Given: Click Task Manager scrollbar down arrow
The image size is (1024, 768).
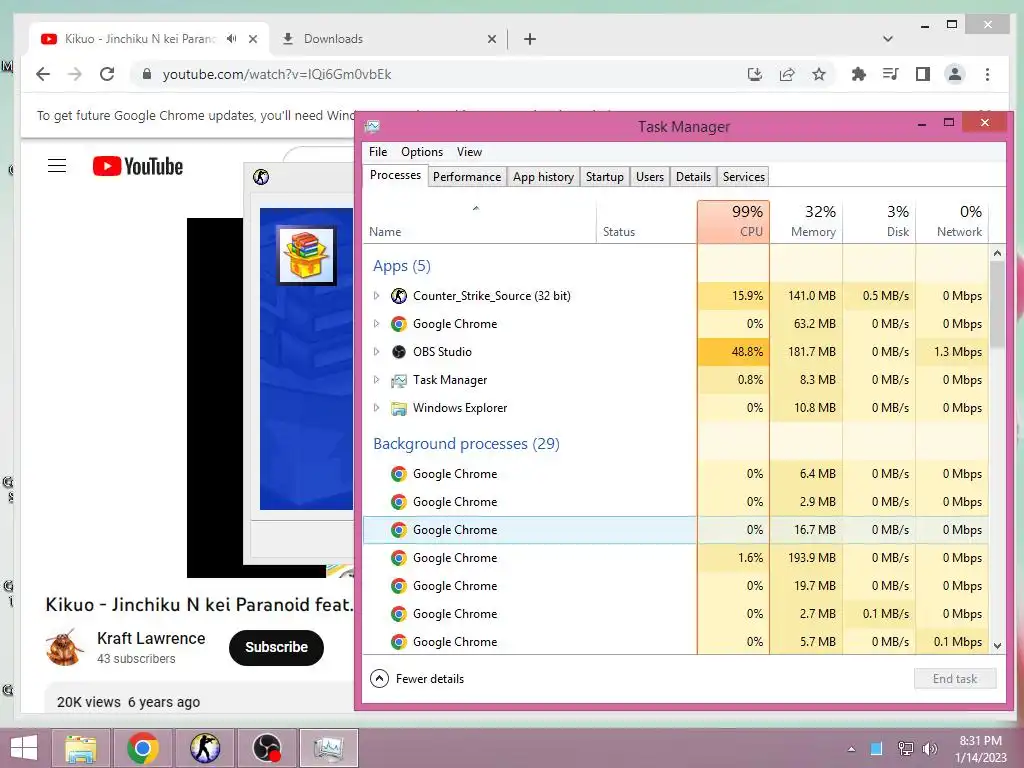Looking at the screenshot, I should (x=997, y=645).
